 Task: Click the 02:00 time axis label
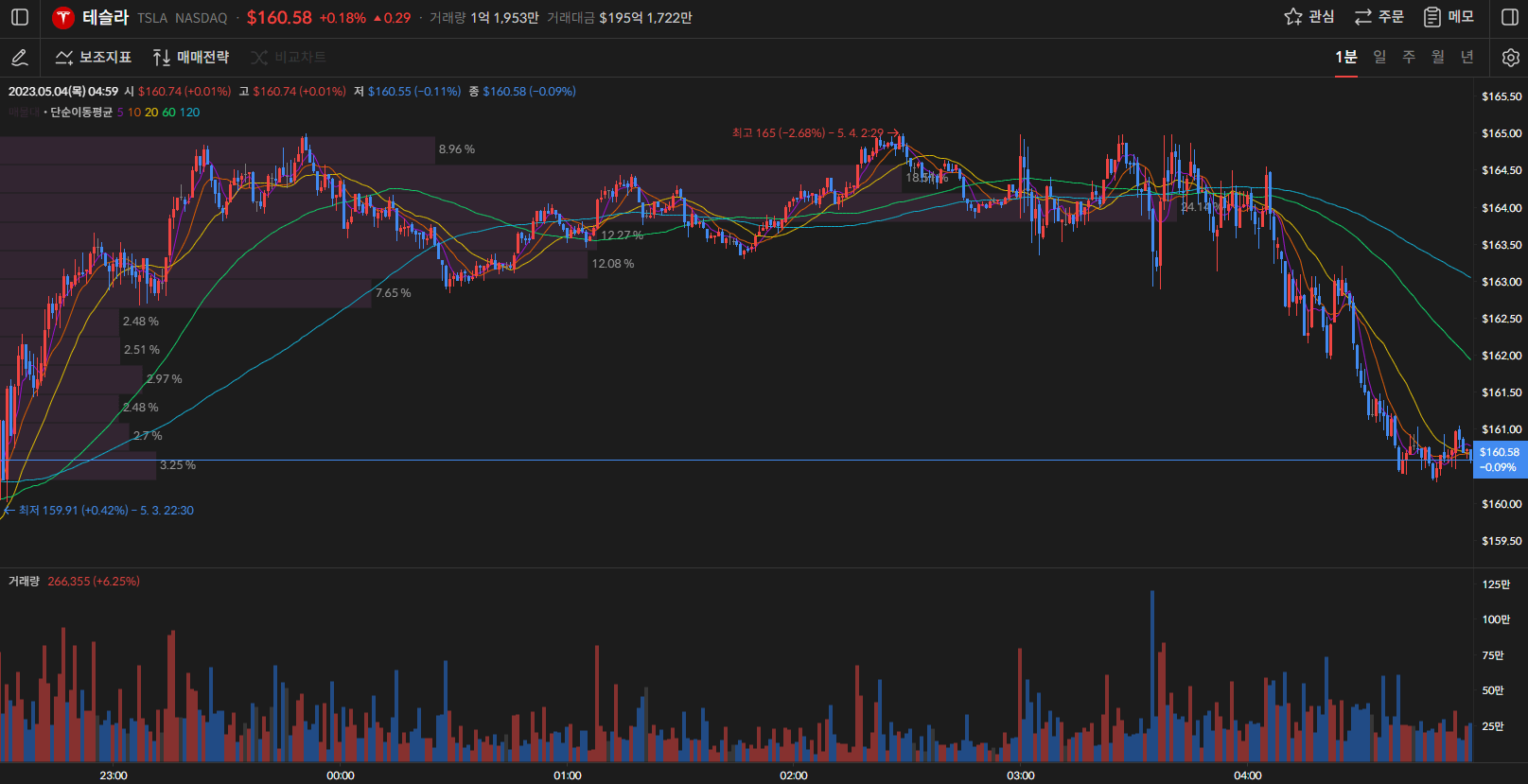794,775
